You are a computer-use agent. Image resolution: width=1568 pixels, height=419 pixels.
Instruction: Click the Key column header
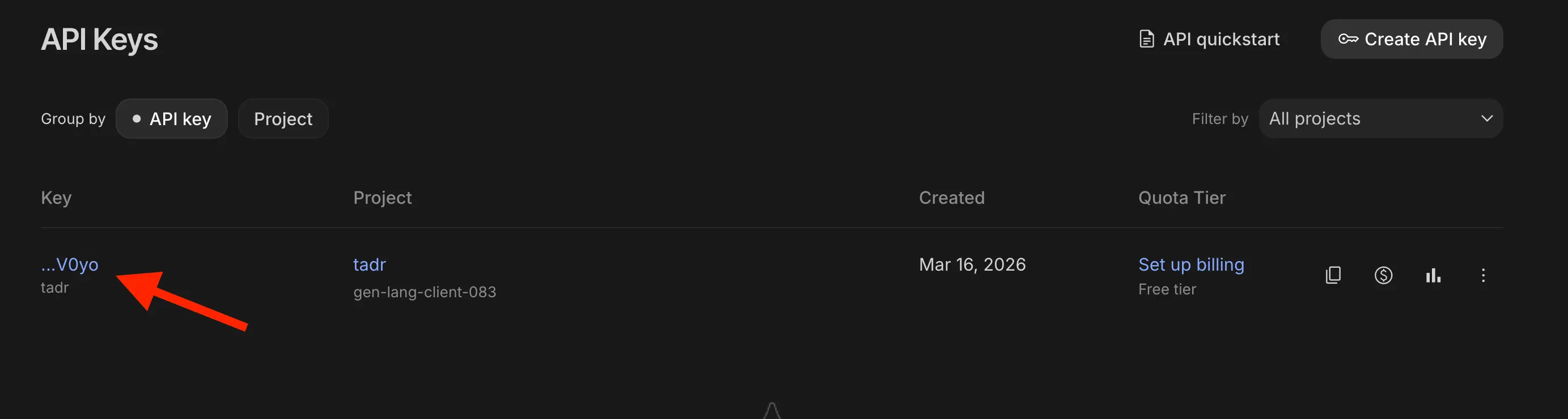click(x=56, y=198)
